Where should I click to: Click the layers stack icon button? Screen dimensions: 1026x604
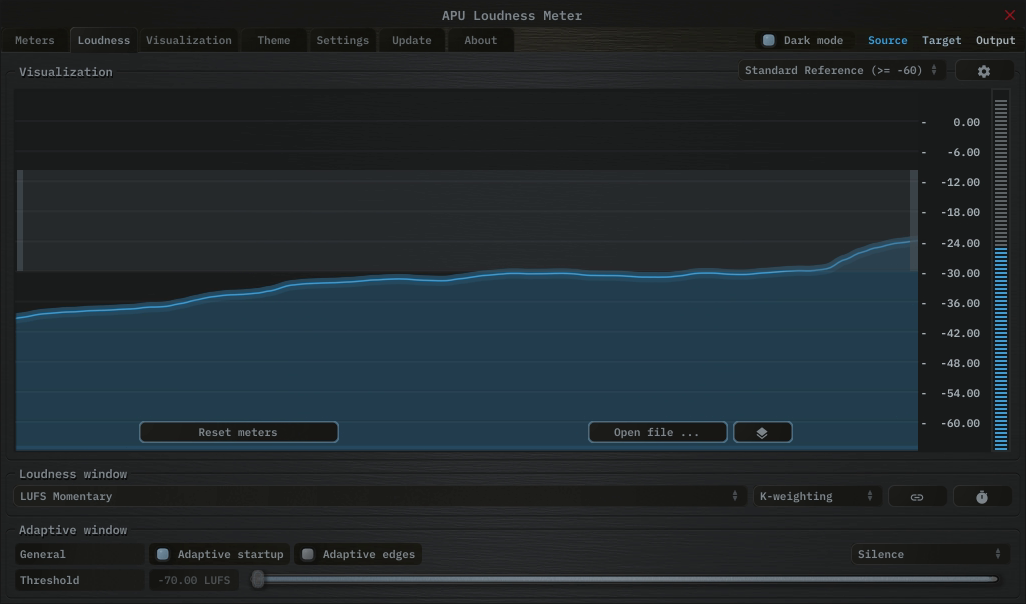pos(762,433)
